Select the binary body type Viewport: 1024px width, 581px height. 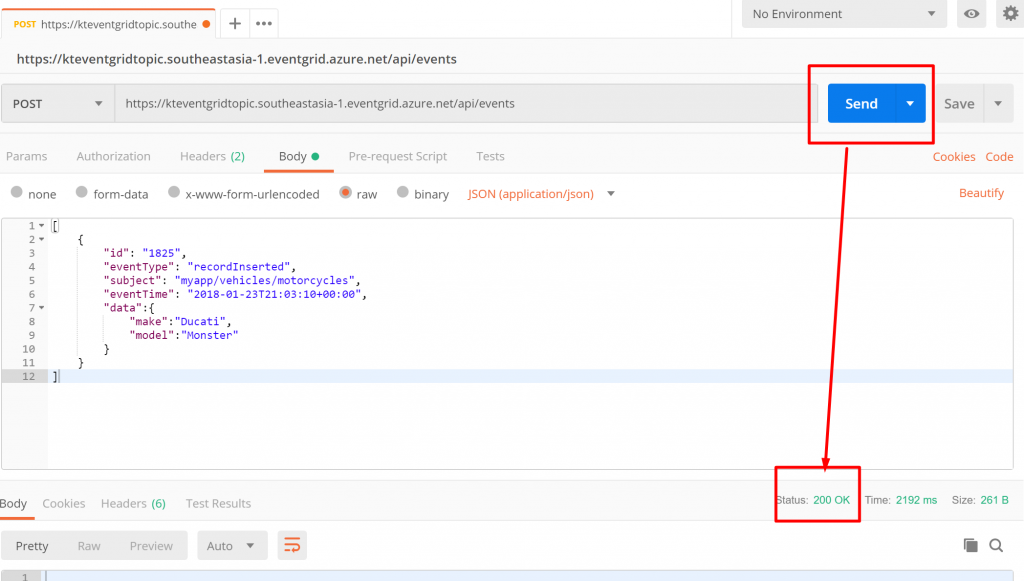tap(403, 192)
